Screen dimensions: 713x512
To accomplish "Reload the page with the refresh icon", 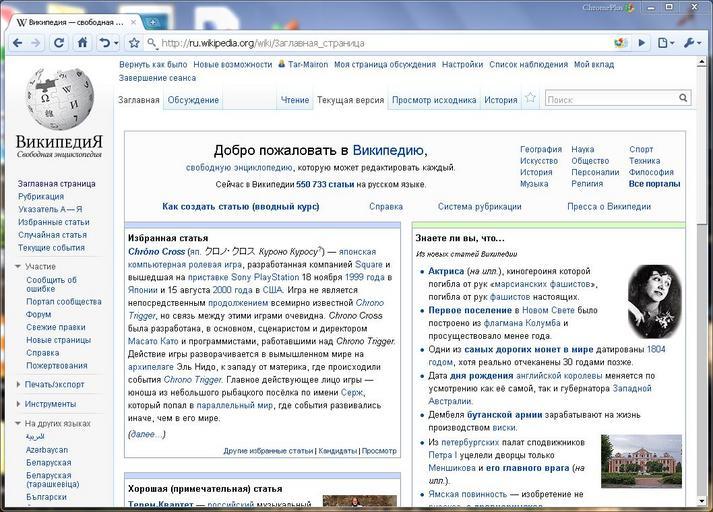I will click(x=58, y=43).
